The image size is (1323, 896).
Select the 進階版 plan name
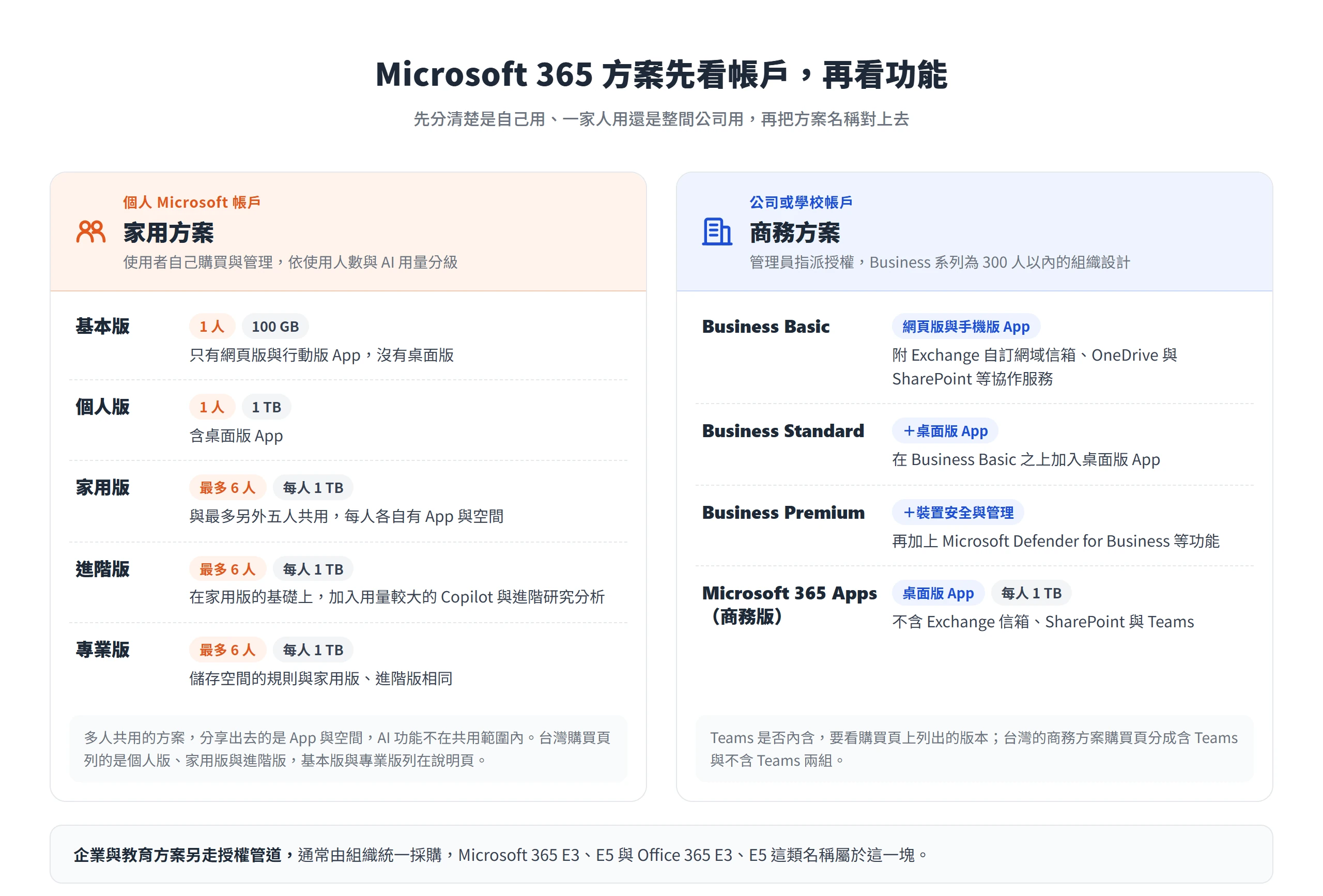[102, 569]
